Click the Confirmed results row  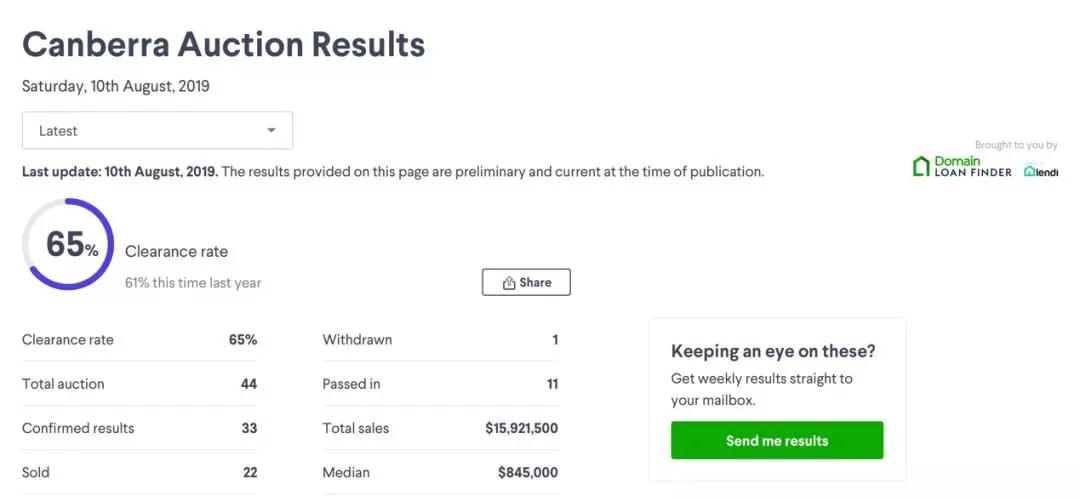139,428
